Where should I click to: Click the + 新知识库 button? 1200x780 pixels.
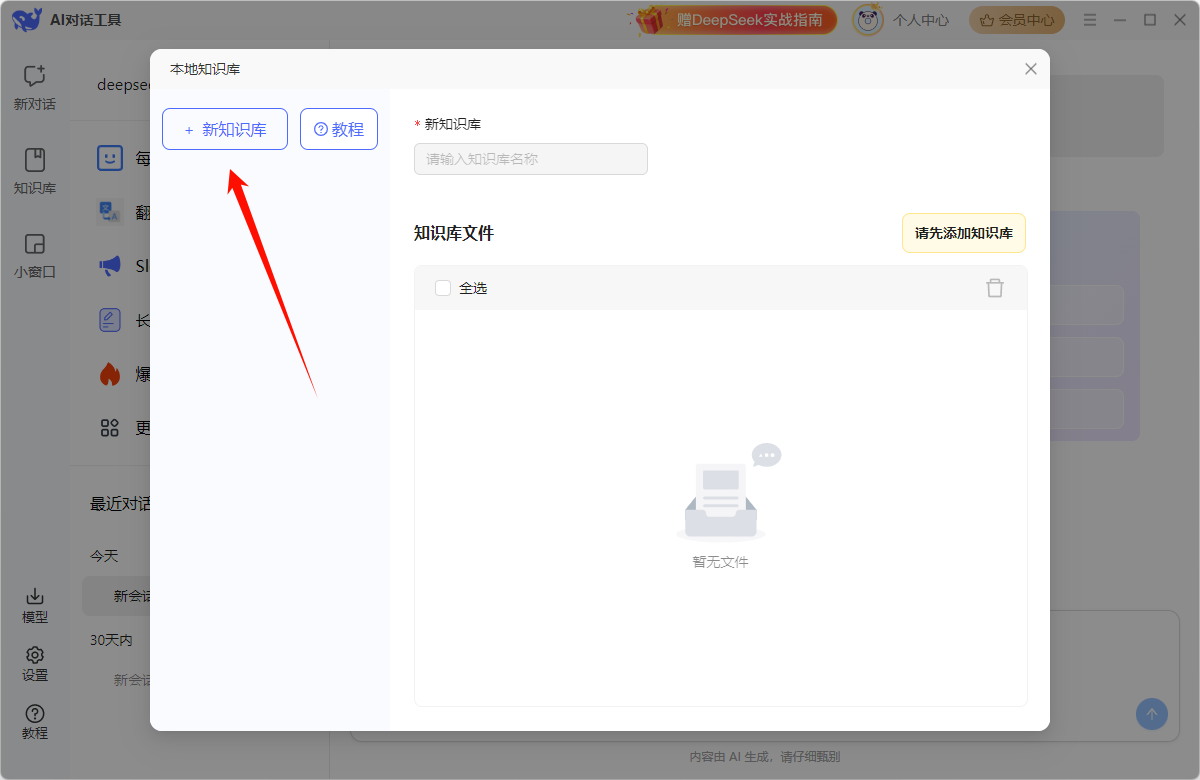(x=225, y=129)
